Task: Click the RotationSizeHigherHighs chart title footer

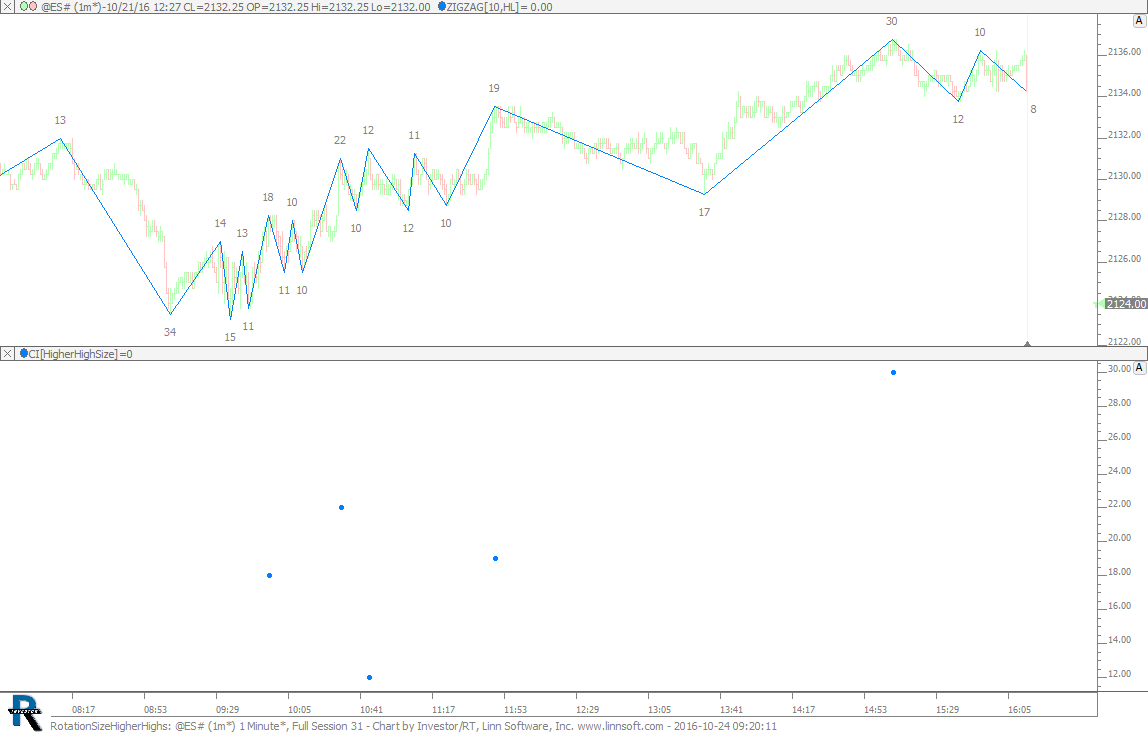Action: tap(413, 726)
